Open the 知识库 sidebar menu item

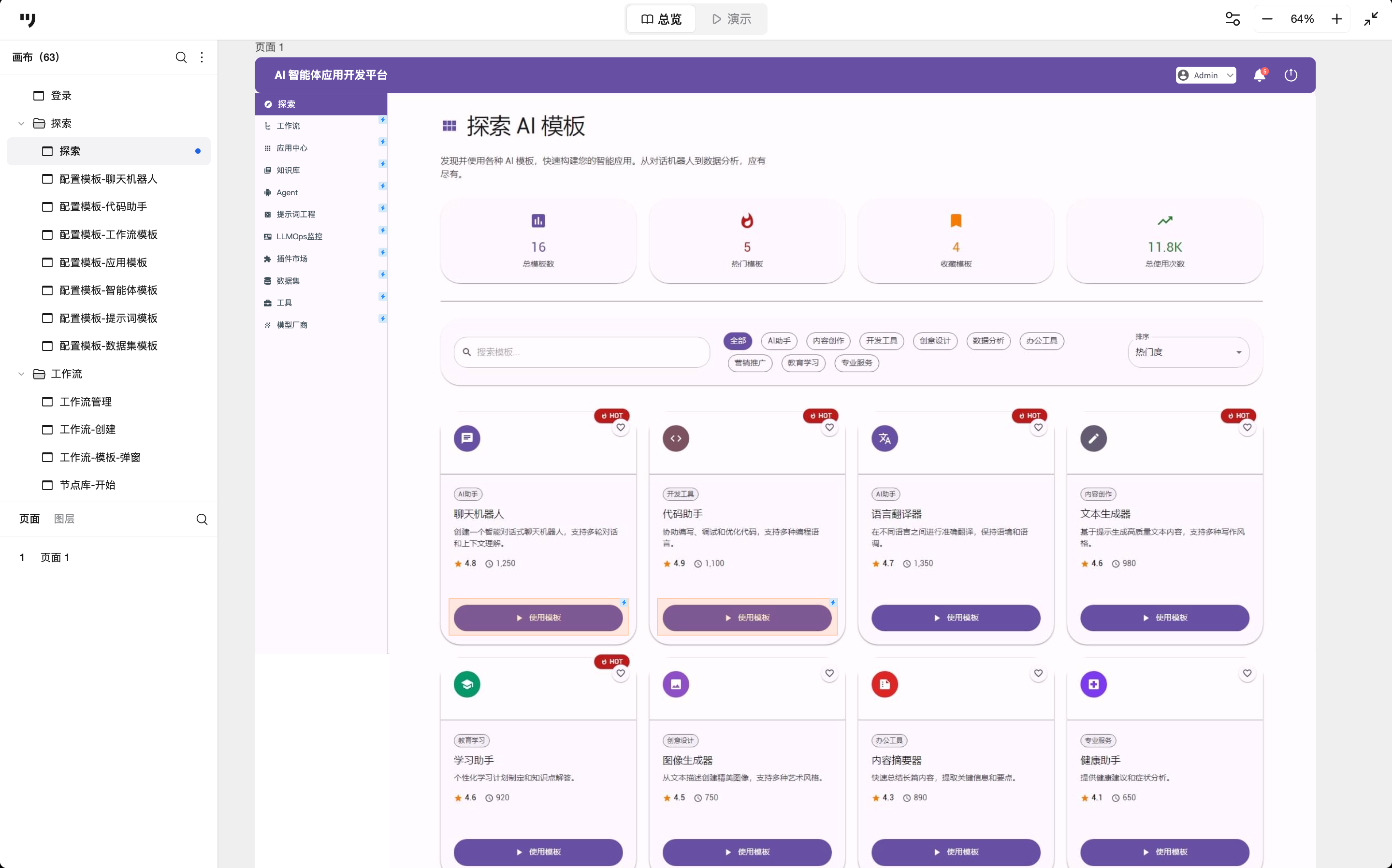[288, 170]
